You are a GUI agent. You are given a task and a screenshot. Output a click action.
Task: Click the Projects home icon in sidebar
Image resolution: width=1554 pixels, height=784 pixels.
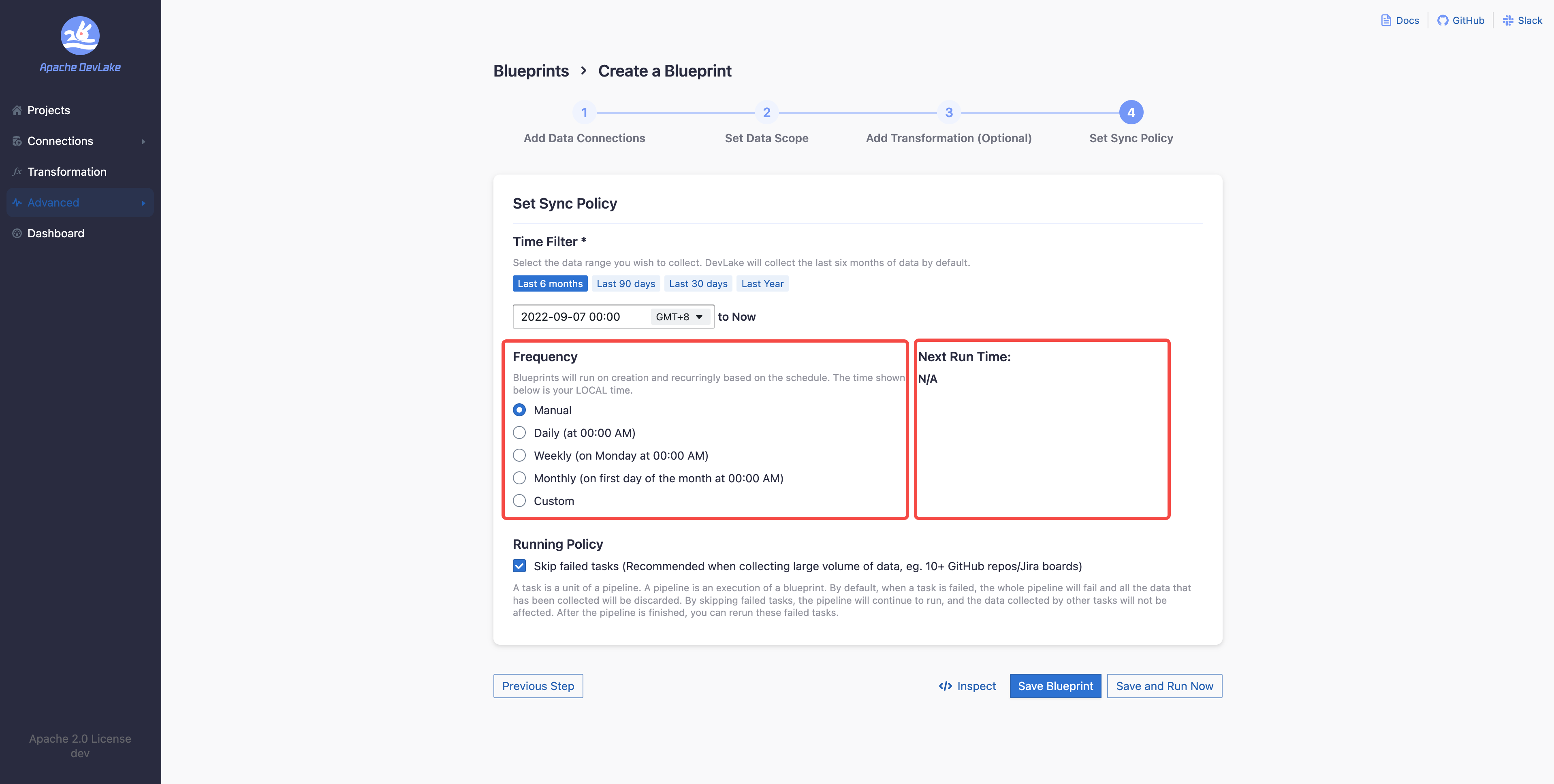[x=17, y=111]
